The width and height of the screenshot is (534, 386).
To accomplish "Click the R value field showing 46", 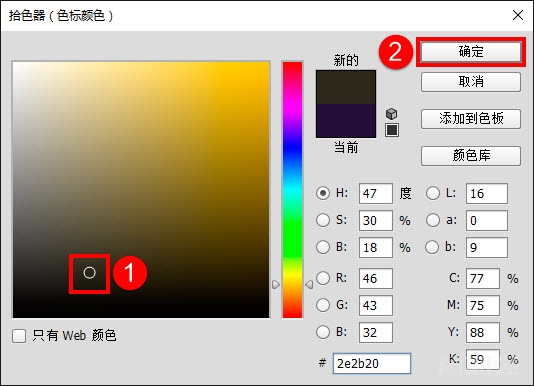I will point(376,278).
